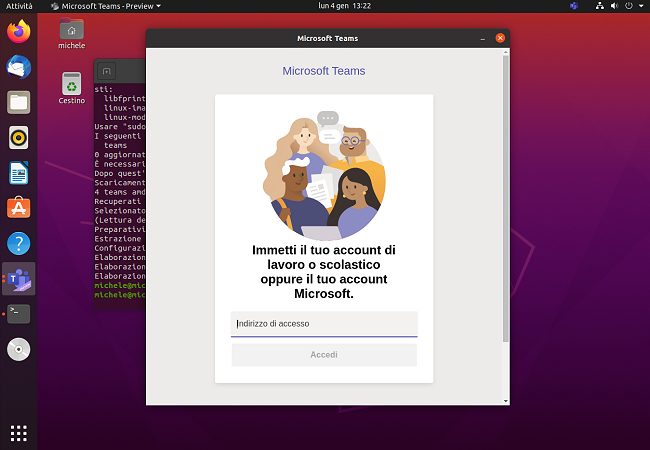The height and width of the screenshot is (450, 650).
Task: Open Ubuntu Software store icon
Action: pos(19,208)
